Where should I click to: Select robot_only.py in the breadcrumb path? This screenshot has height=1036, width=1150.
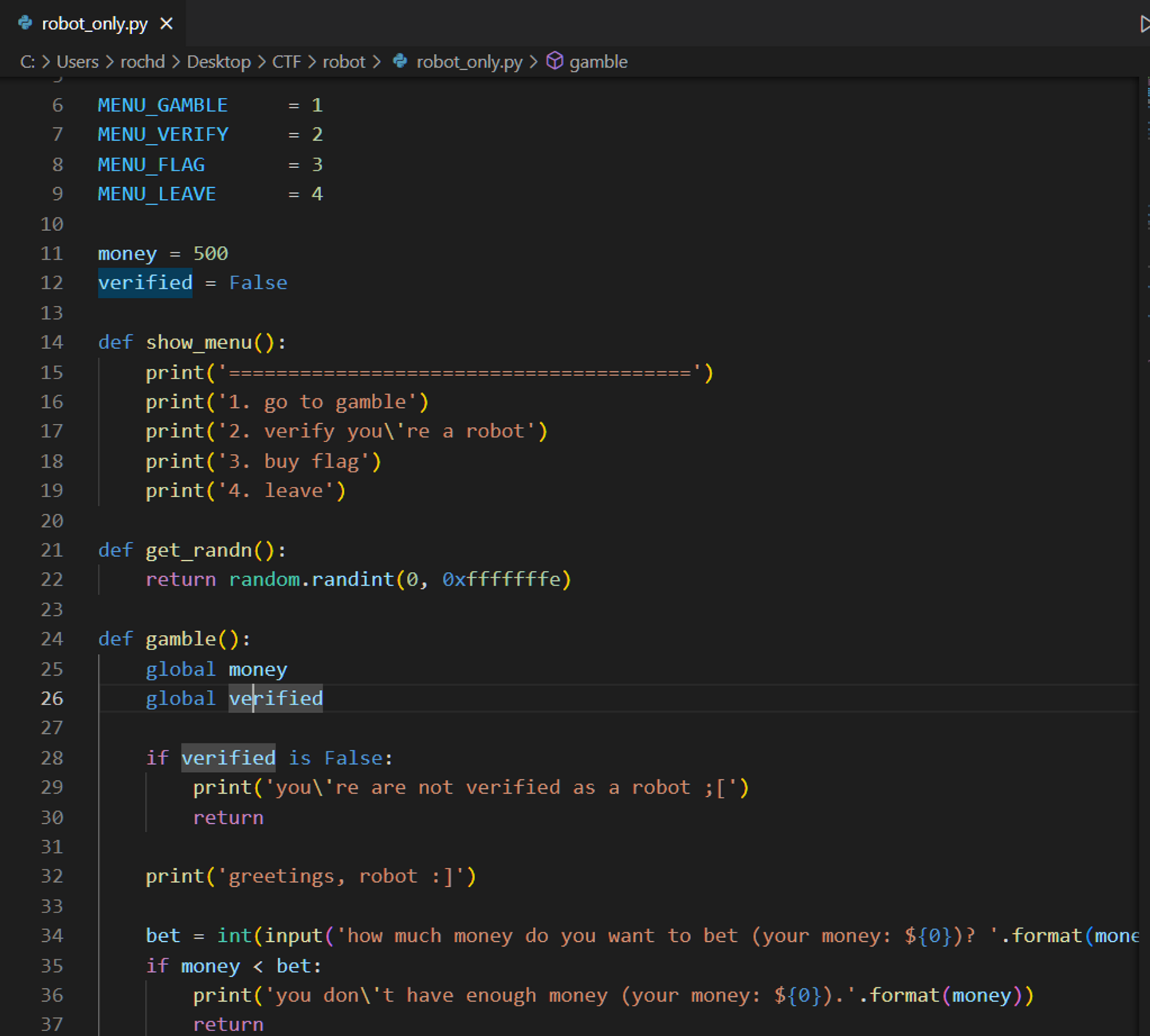(469, 62)
